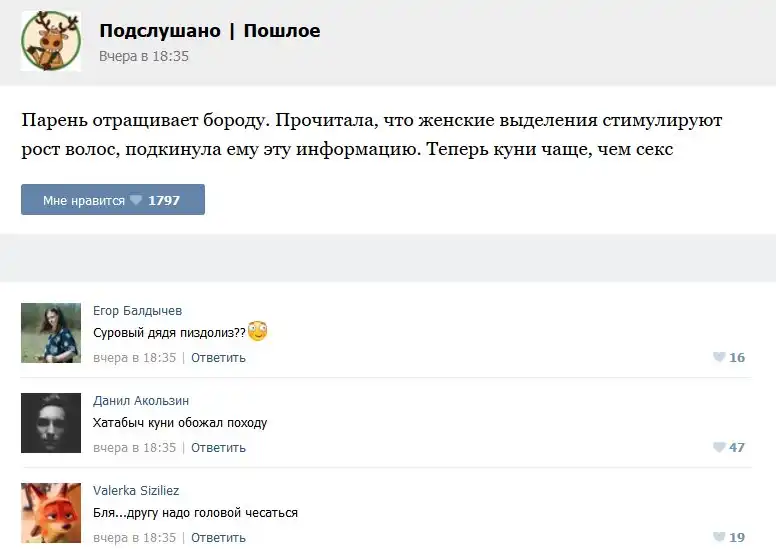Screen dimensions: 776x549
Task: Visit the Valerka Siziliez name link
Action: (x=136, y=490)
